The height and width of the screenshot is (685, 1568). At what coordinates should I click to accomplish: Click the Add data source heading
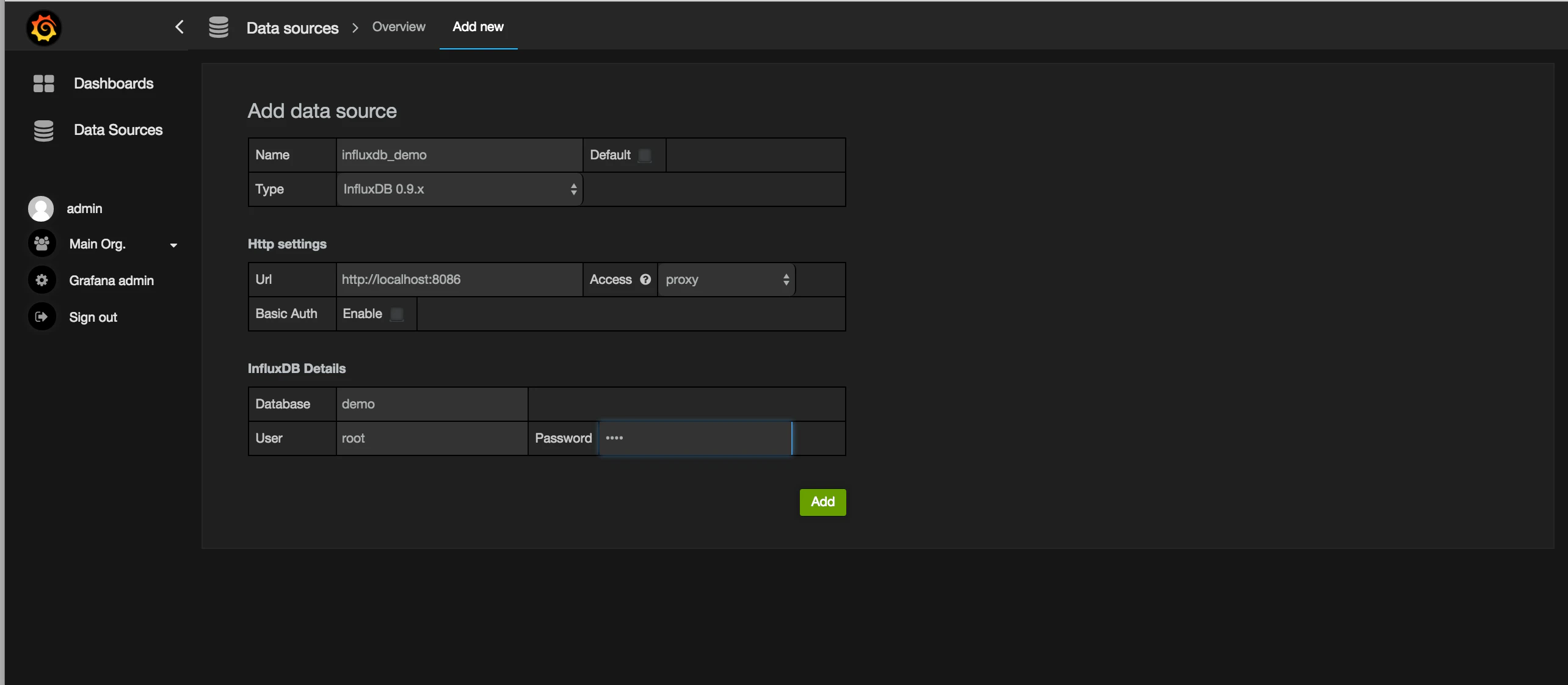322,111
